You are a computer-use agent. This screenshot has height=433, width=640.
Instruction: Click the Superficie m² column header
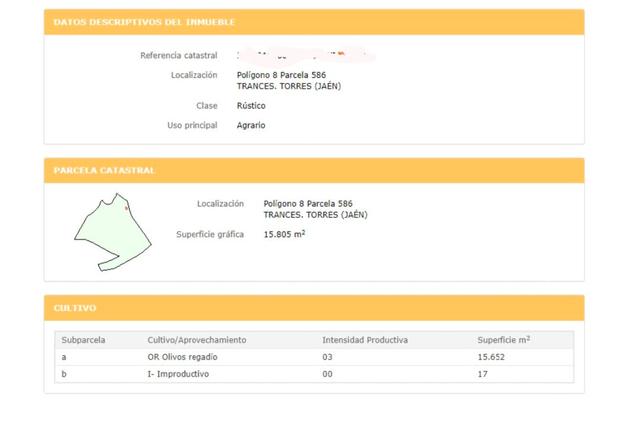click(x=504, y=340)
